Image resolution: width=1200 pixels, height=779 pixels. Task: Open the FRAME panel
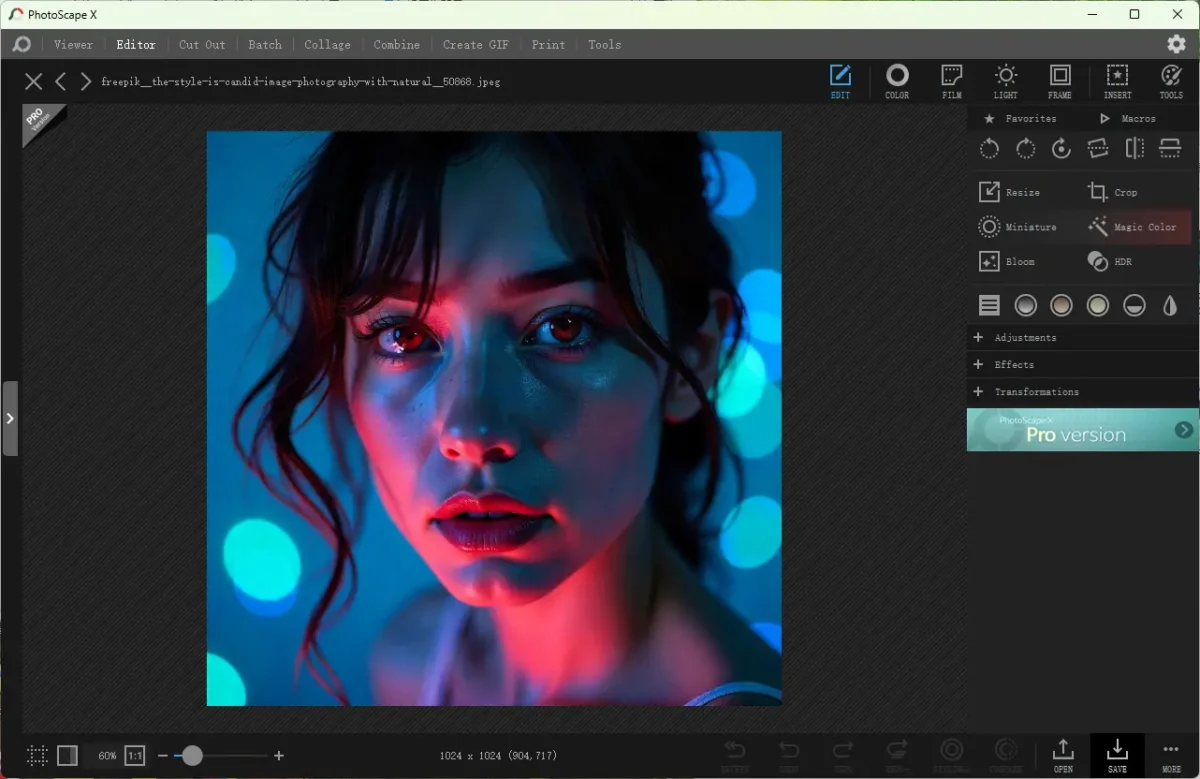pos(1060,82)
